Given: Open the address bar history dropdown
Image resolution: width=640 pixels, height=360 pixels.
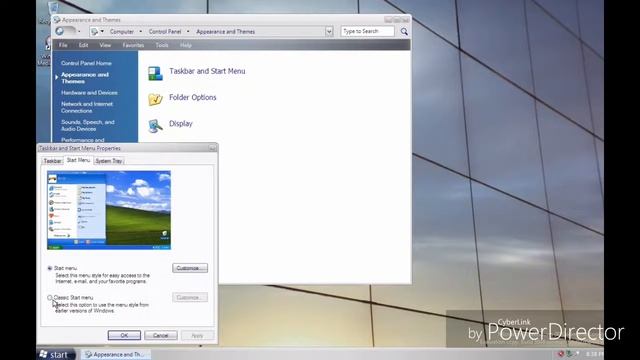Looking at the screenshot, I should pyautogui.click(x=329, y=31).
